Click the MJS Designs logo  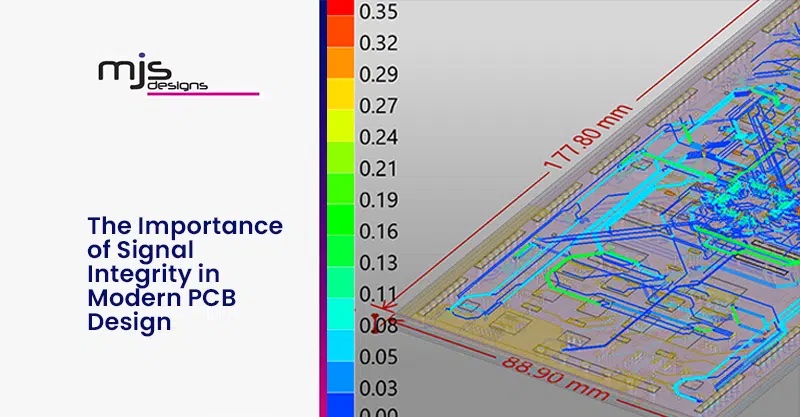tap(179, 74)
